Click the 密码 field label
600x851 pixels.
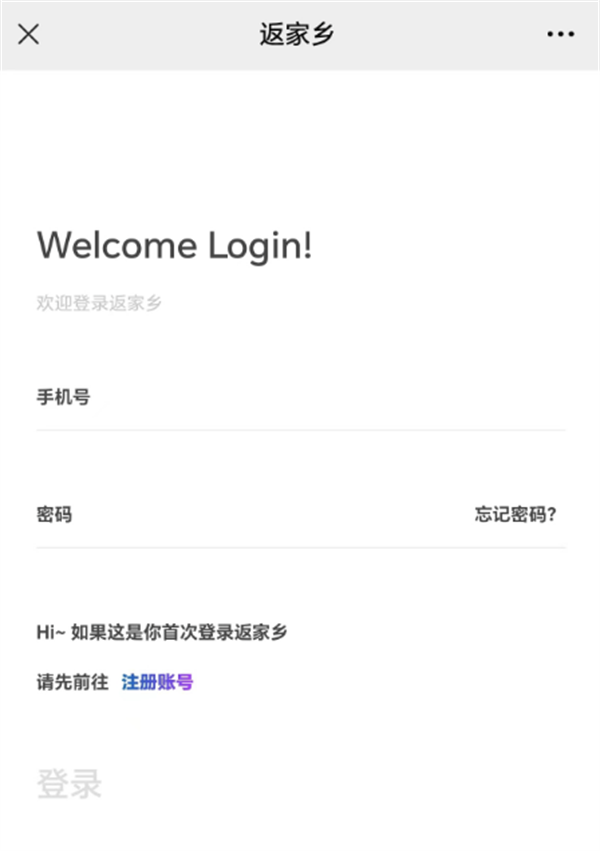(54, 514)
